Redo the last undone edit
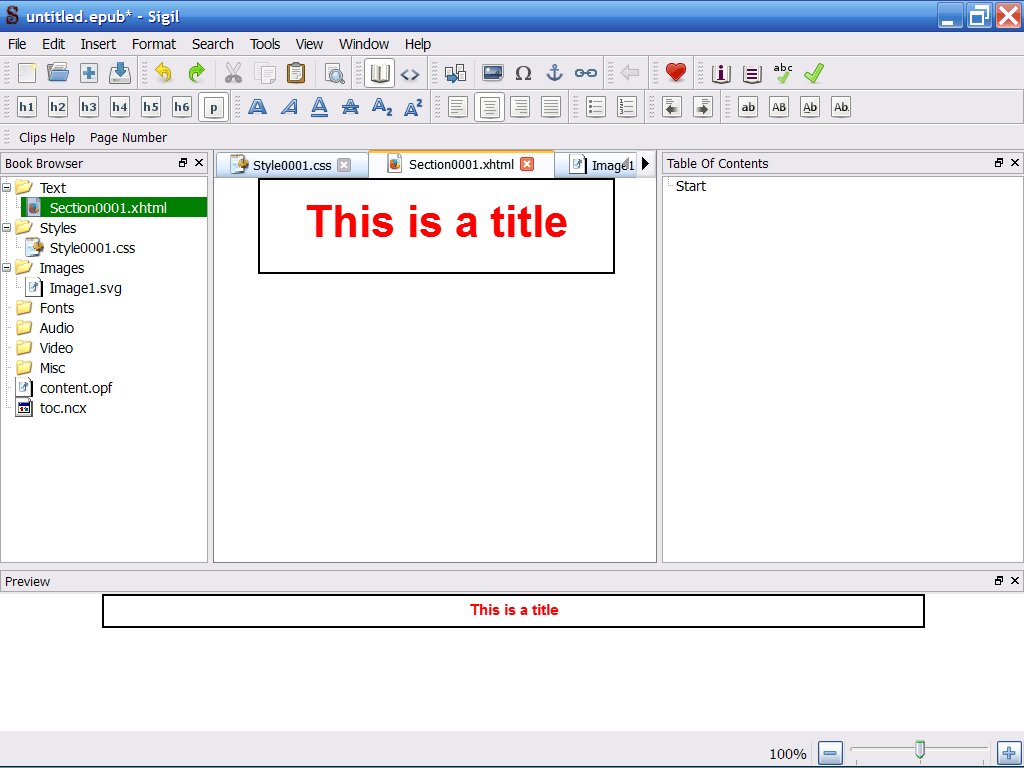 [x=196, y=73]
